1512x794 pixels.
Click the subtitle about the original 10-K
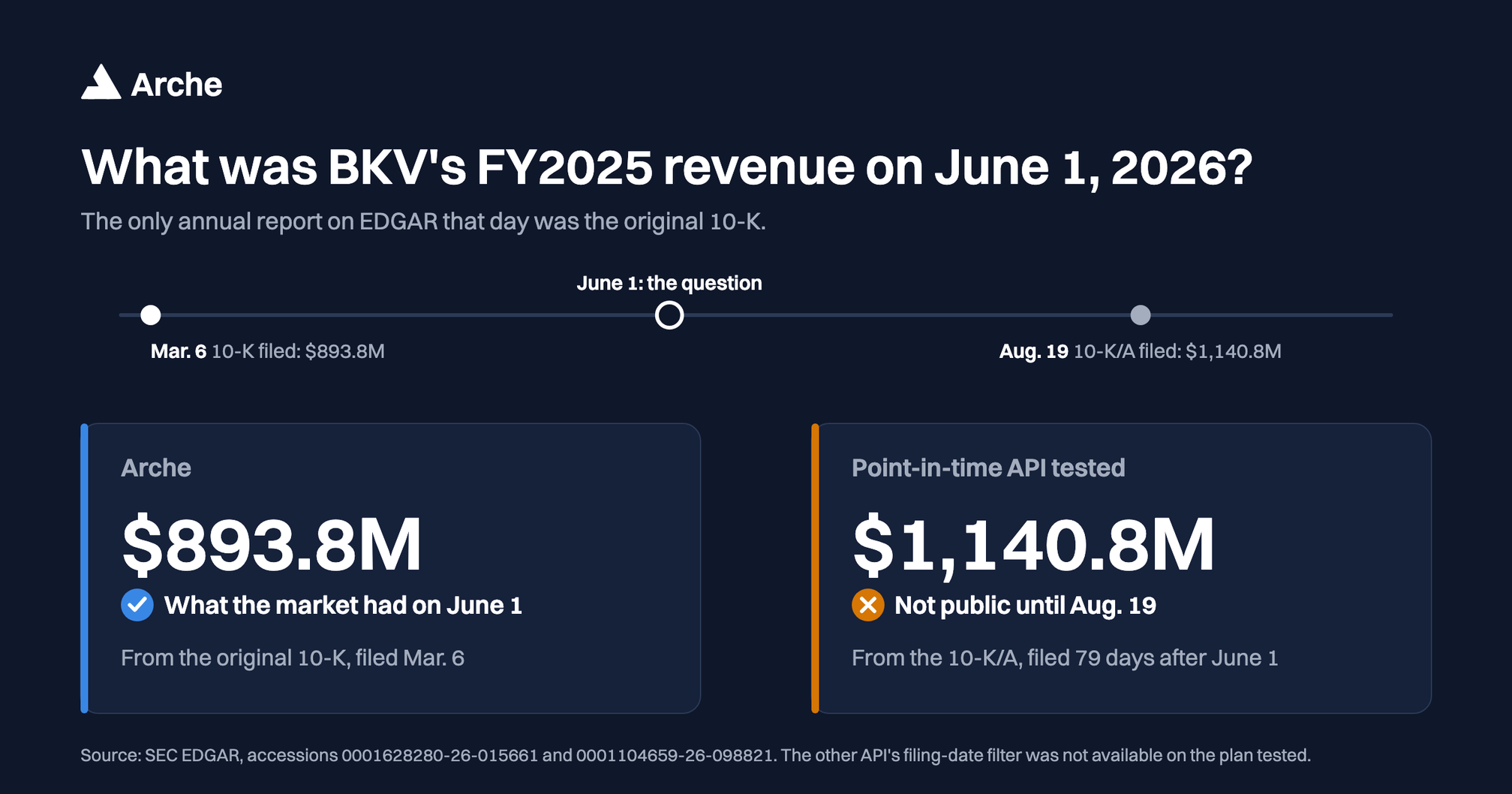click(x=423, y=222)
